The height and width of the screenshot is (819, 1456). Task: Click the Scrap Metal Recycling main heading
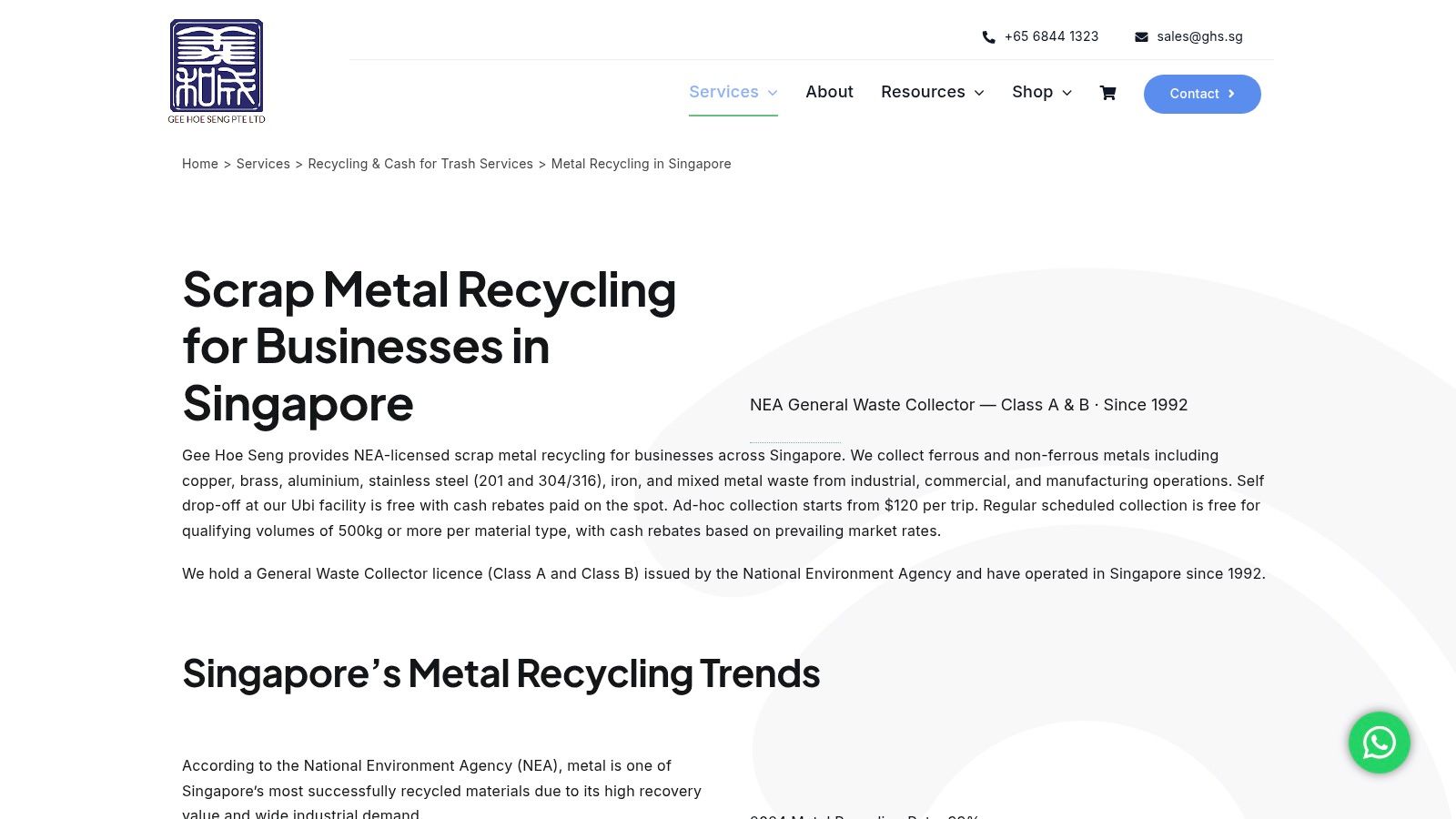(x=430, y=347)
